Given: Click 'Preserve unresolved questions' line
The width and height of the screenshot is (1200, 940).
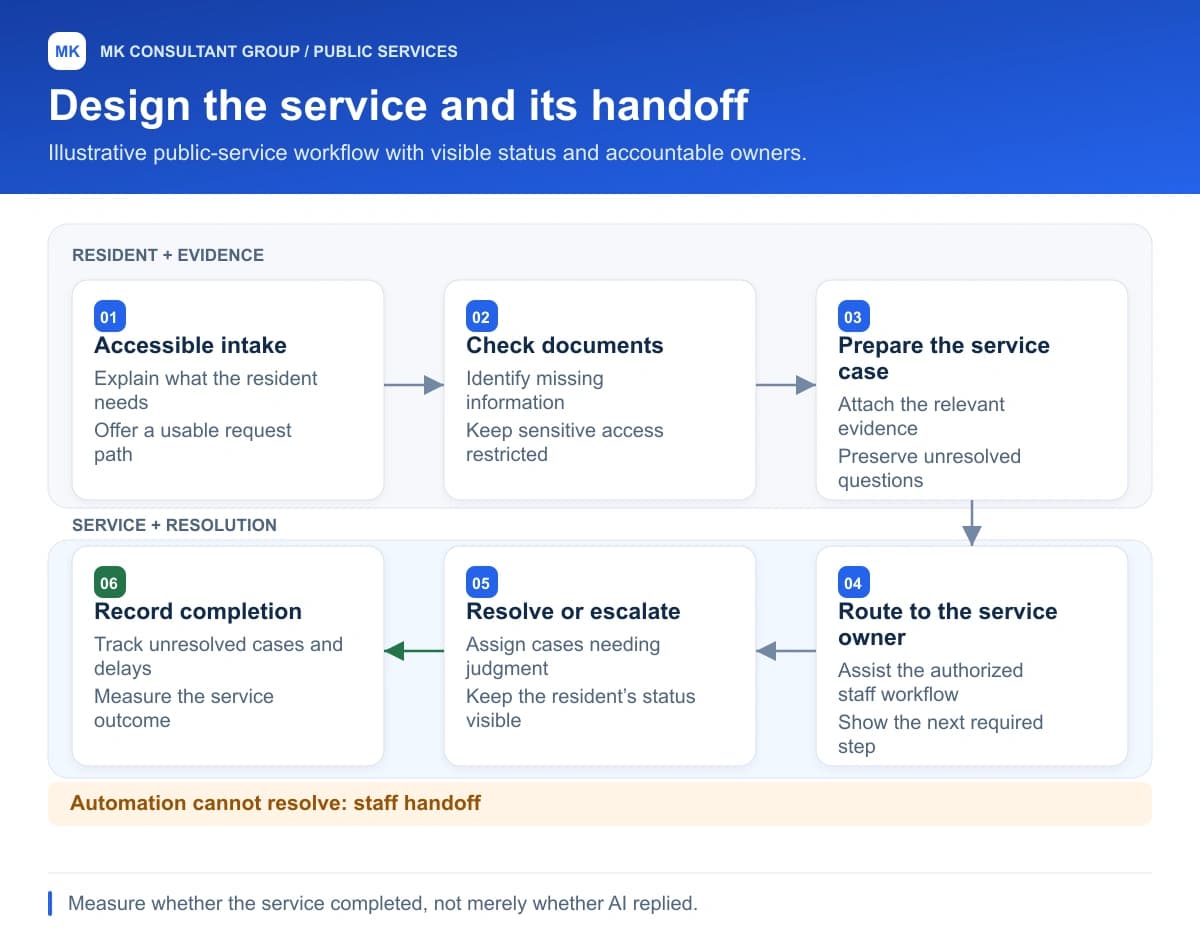Looking at the screenshot, I should tap(930, 468).
